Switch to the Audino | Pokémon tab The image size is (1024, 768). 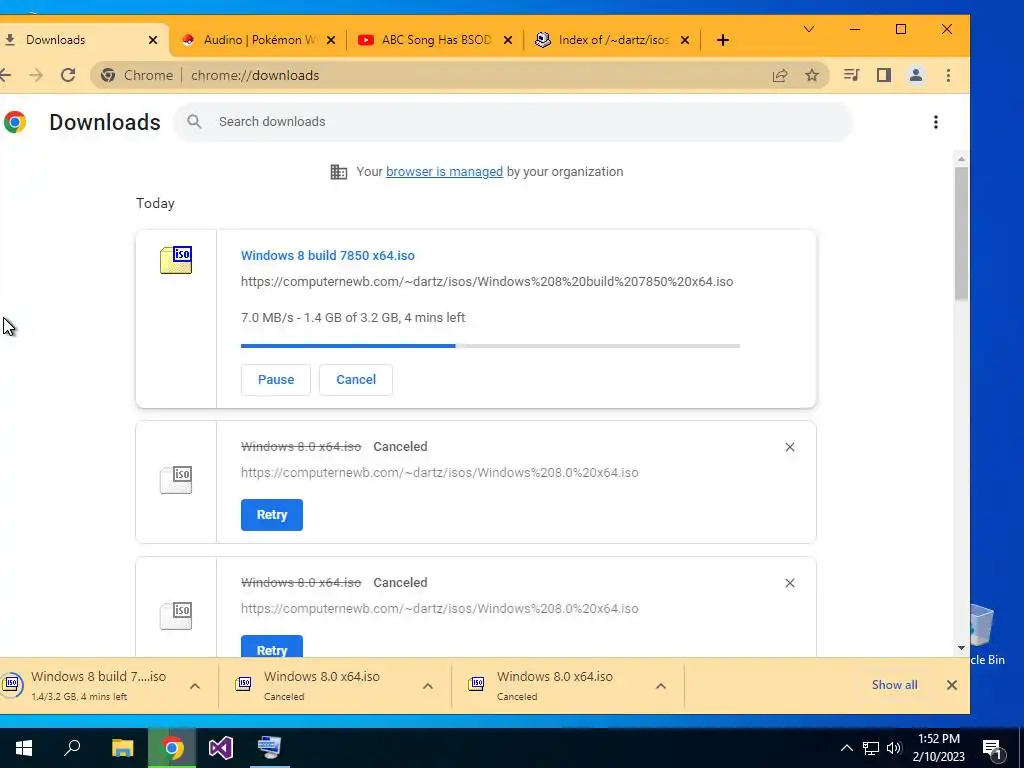258,40
